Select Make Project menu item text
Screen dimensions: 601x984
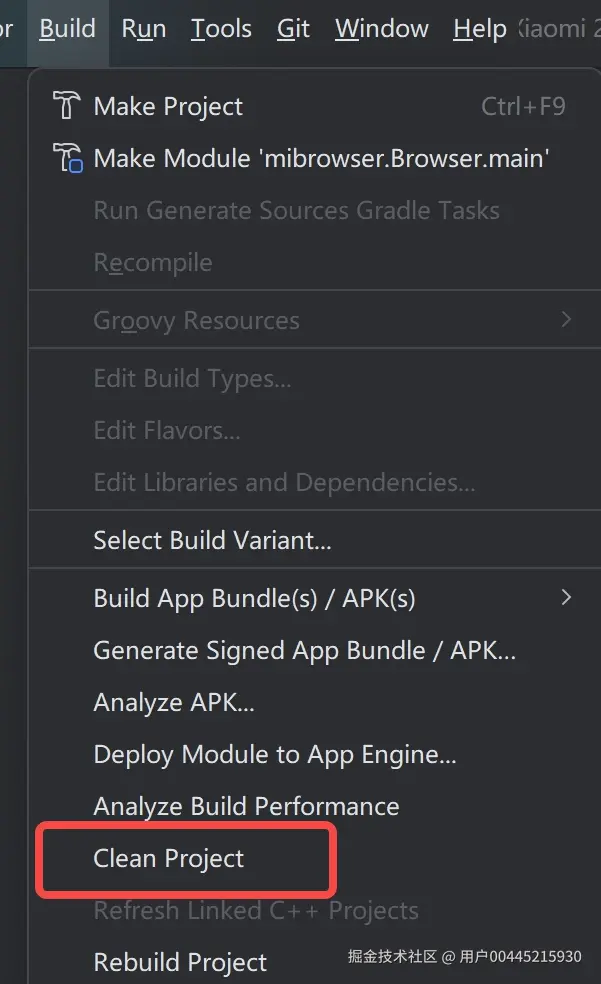pos(168,106)
